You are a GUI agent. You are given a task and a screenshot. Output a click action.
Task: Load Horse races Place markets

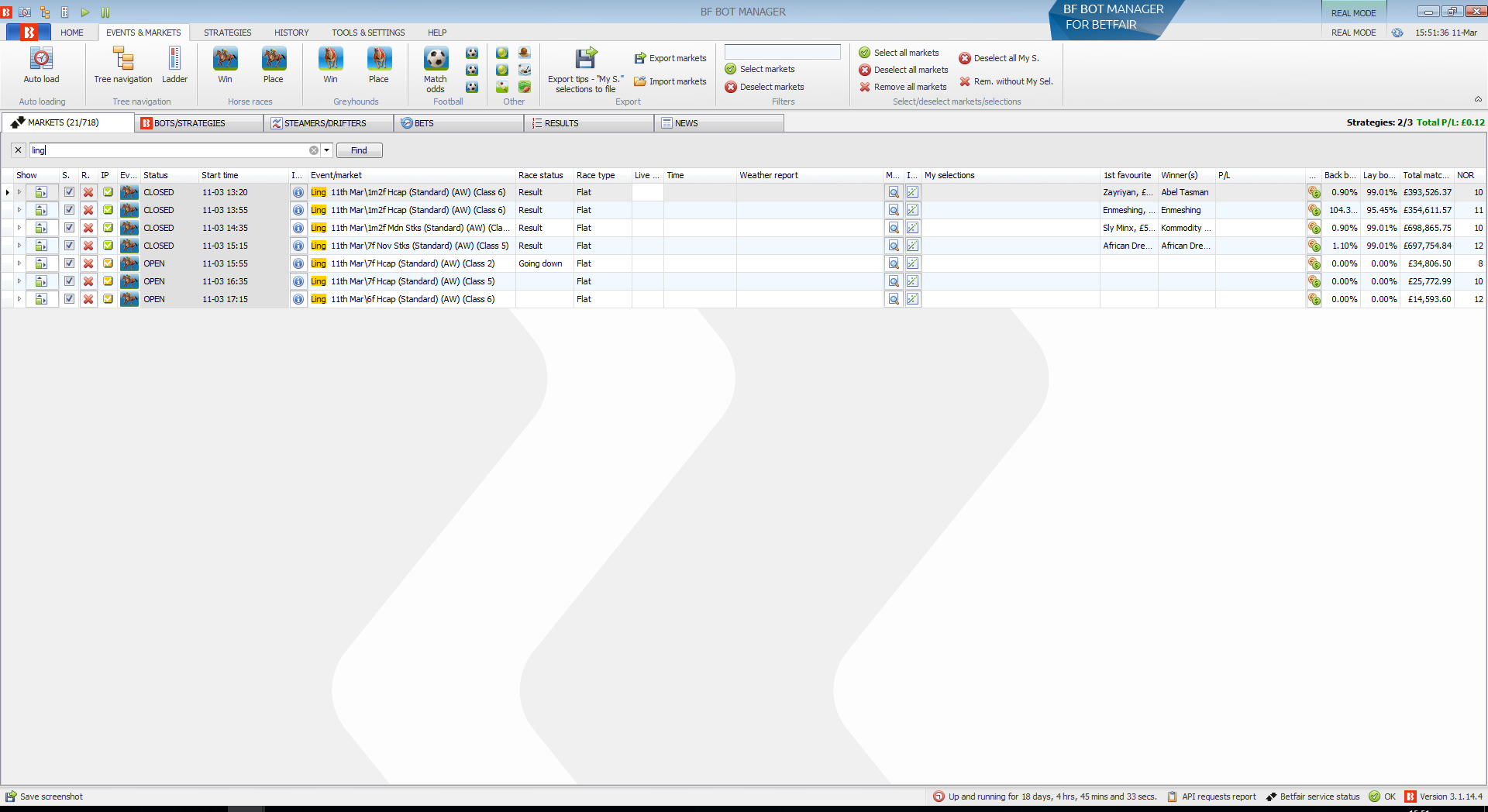pos(274,65)
